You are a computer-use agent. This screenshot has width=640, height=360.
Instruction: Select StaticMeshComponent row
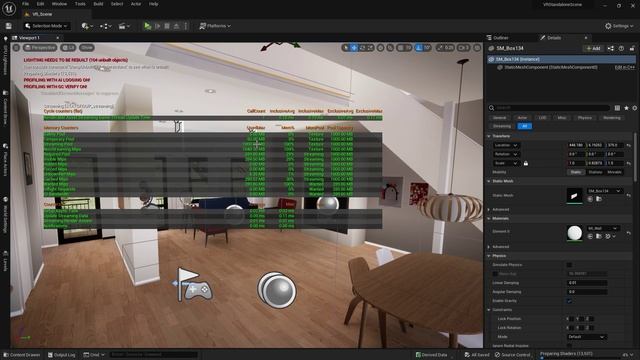[x=561, y=67]
